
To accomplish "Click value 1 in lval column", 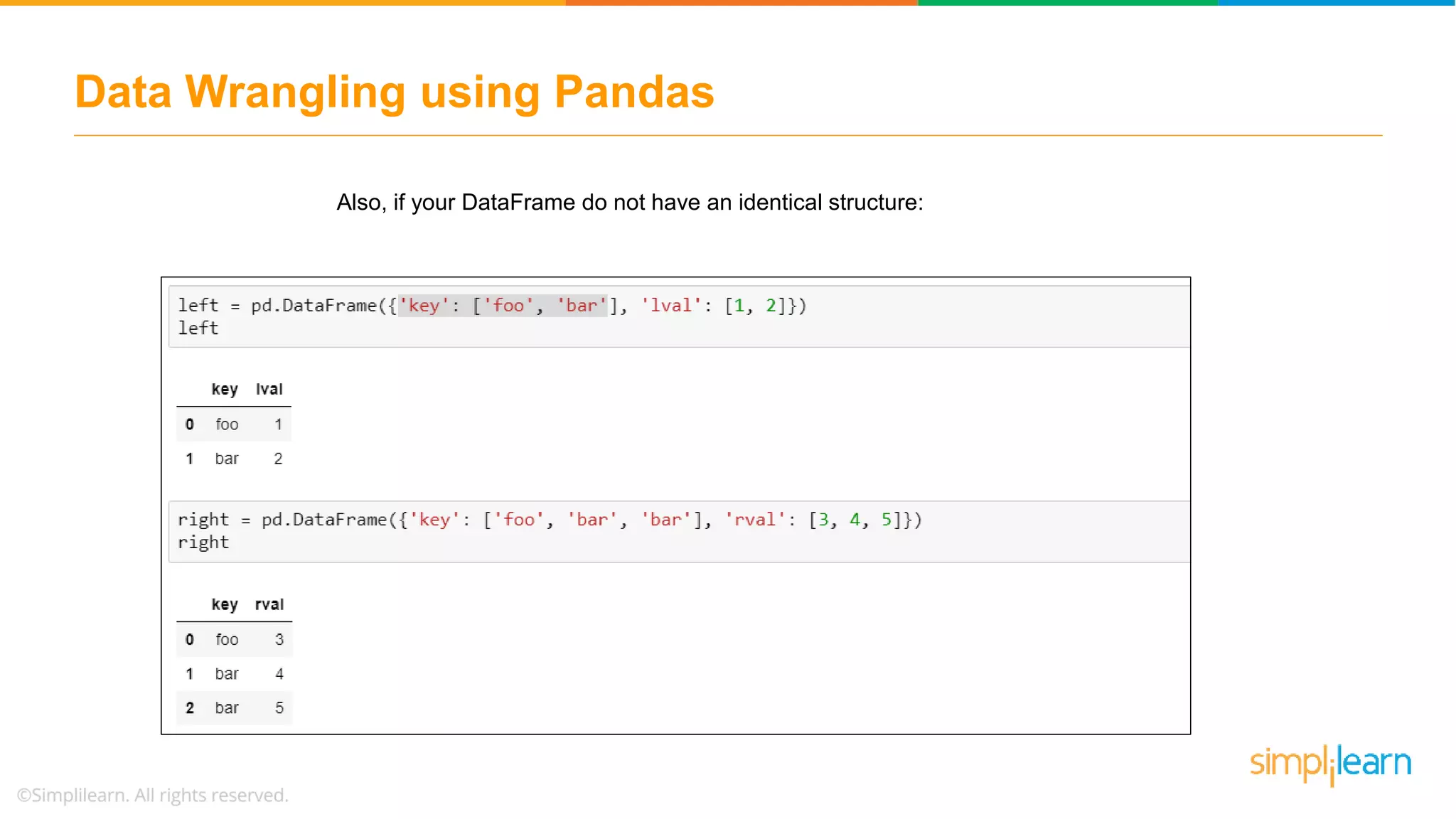I will point(279,424).
